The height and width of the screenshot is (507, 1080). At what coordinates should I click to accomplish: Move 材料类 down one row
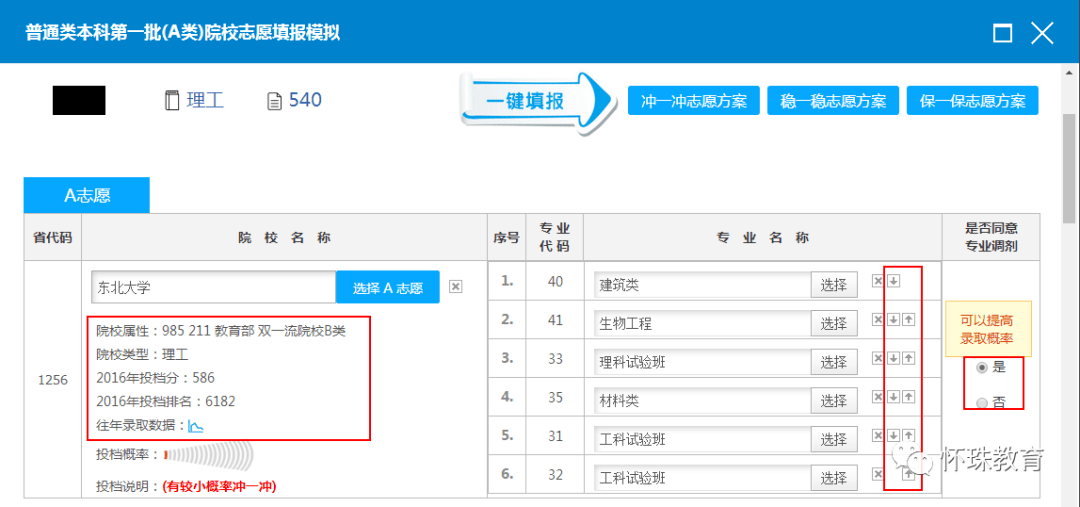click(893, 396)
